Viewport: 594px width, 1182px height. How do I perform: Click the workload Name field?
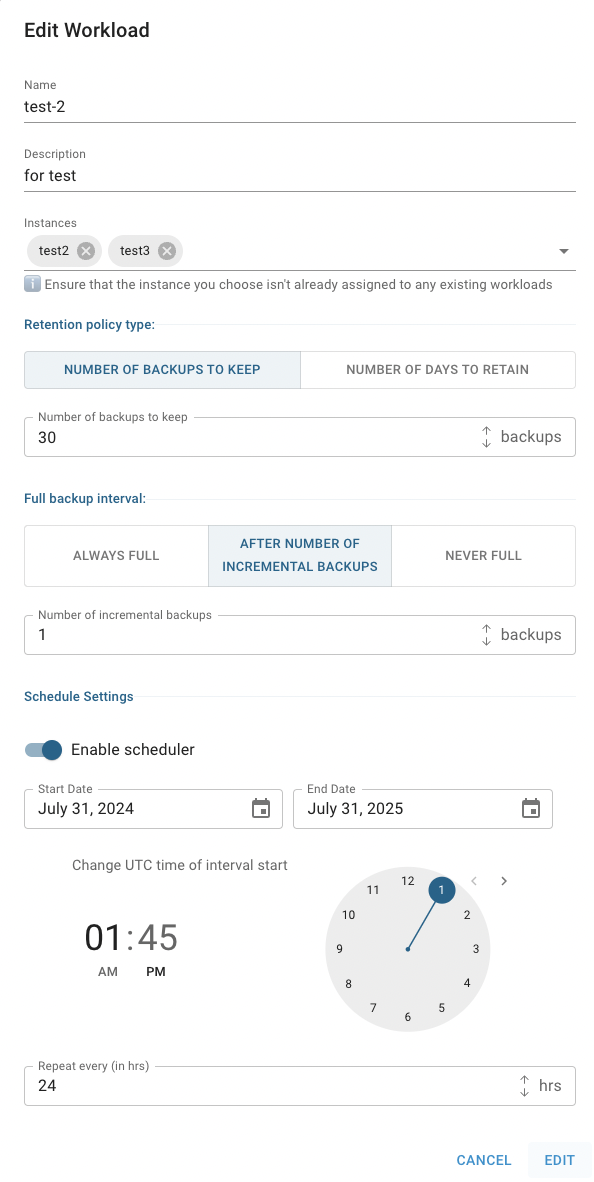pos(300,107)
